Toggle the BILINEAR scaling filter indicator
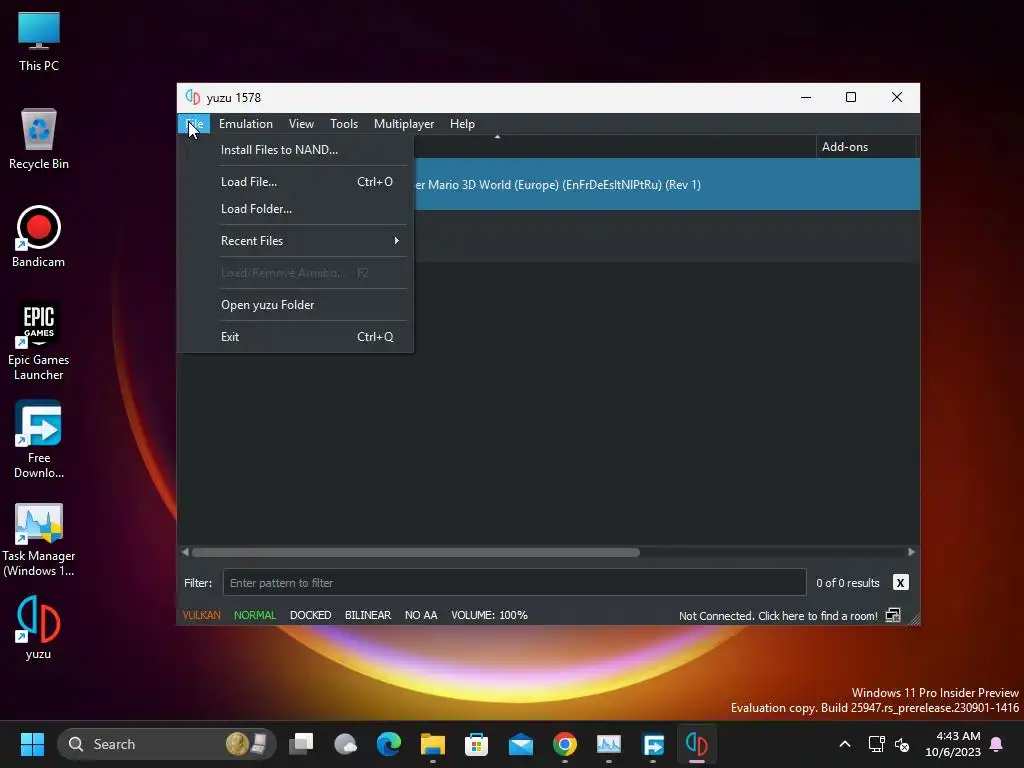Screen dimensions: 1024x768 pyautogui.click(x=368, y=615)
